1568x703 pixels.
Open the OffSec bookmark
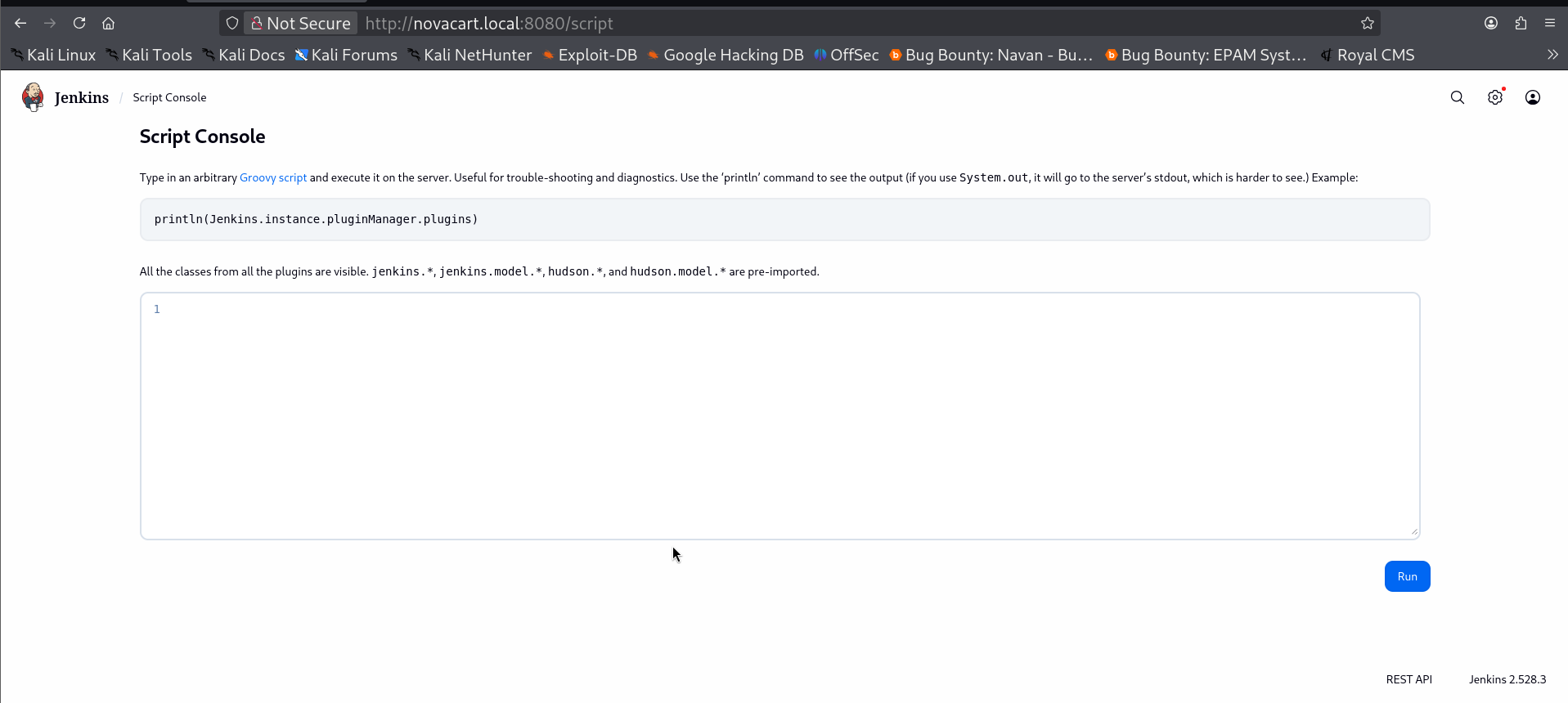(x=847, y=55)
